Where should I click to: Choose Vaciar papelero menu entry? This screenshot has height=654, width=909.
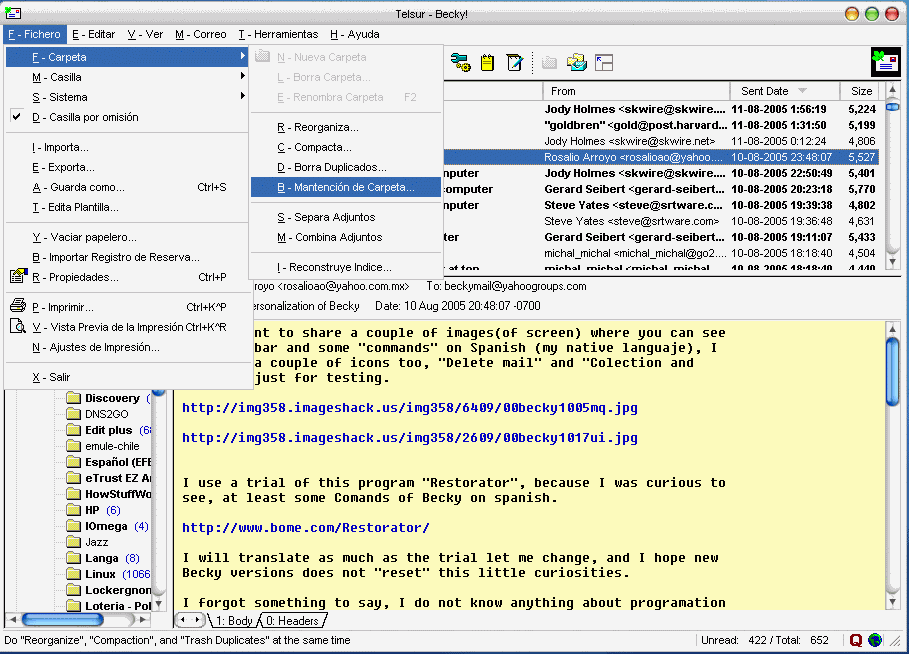128,237
